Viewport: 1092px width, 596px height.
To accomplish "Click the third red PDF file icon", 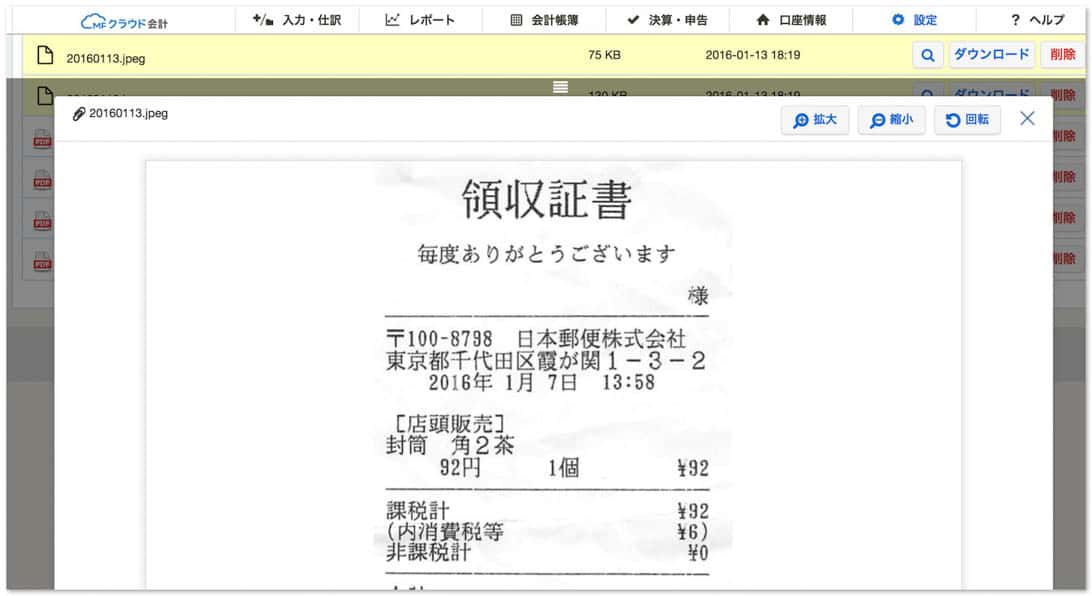I will click(42, 221).
